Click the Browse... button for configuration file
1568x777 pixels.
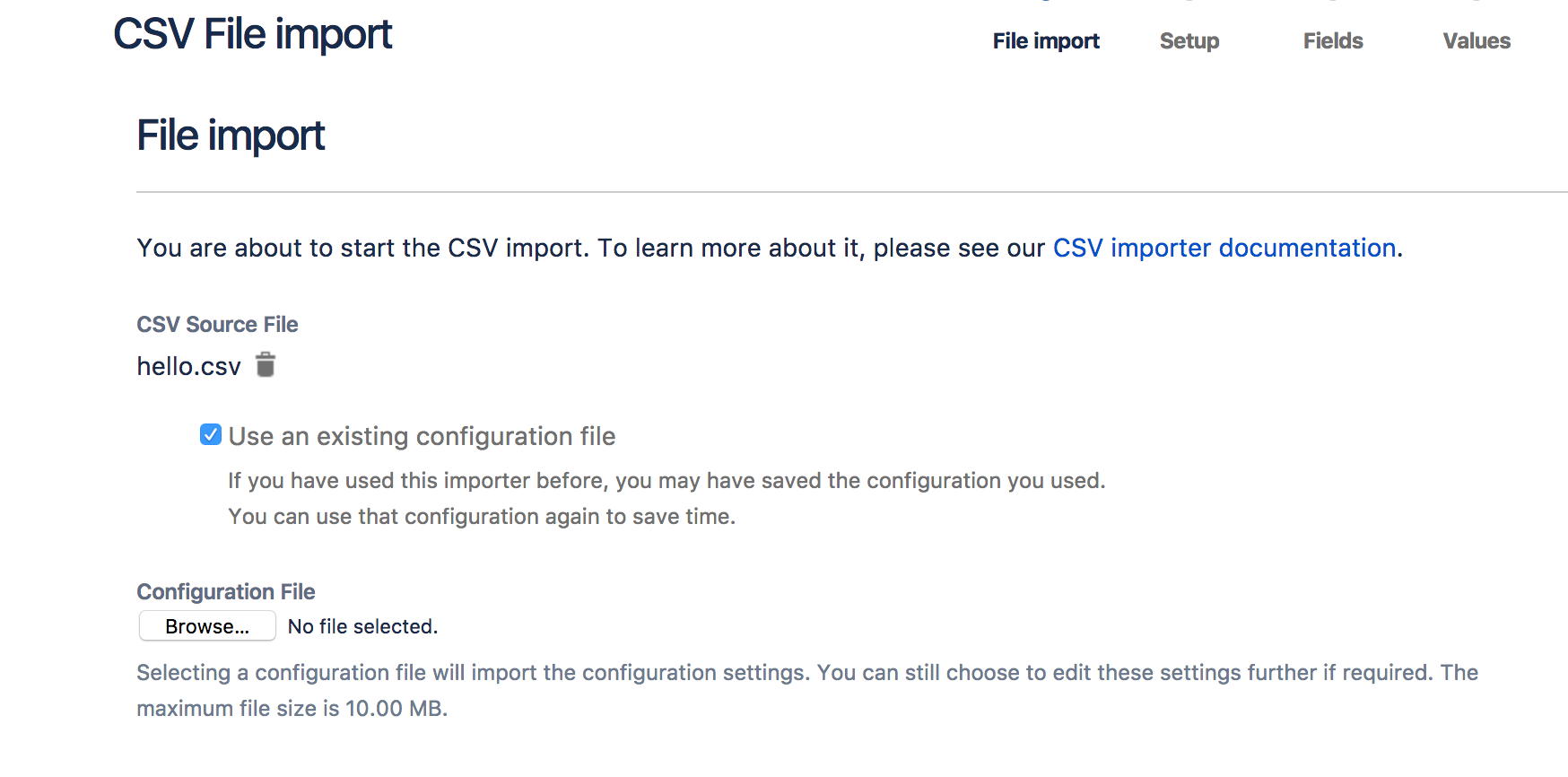click(x=207, y=626)
